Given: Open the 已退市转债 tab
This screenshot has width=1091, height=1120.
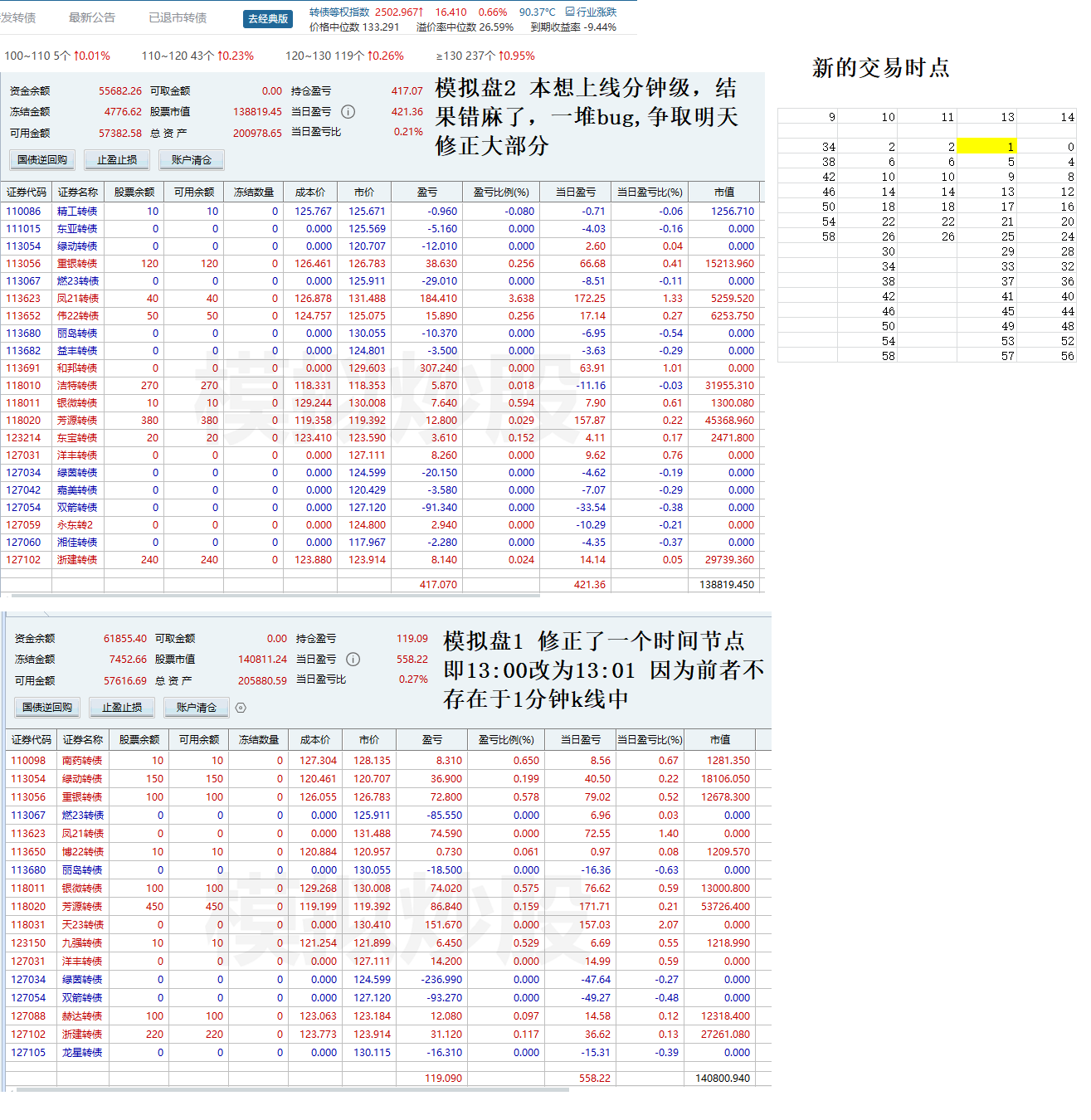Looking at the screenshot, I should click(178, 17).
